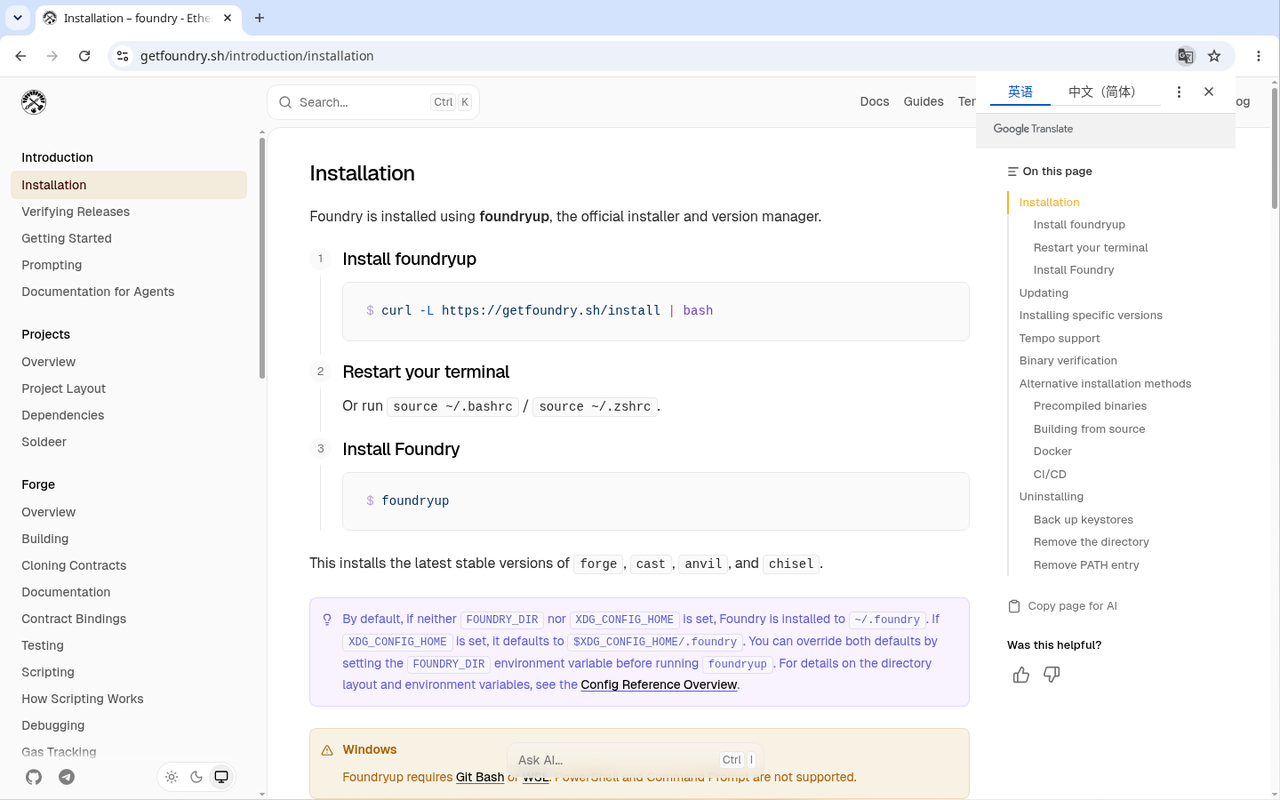Viewport: 1280px width, 800px height.
Task: Follow the Git Bash link
Action: (480, 777)
